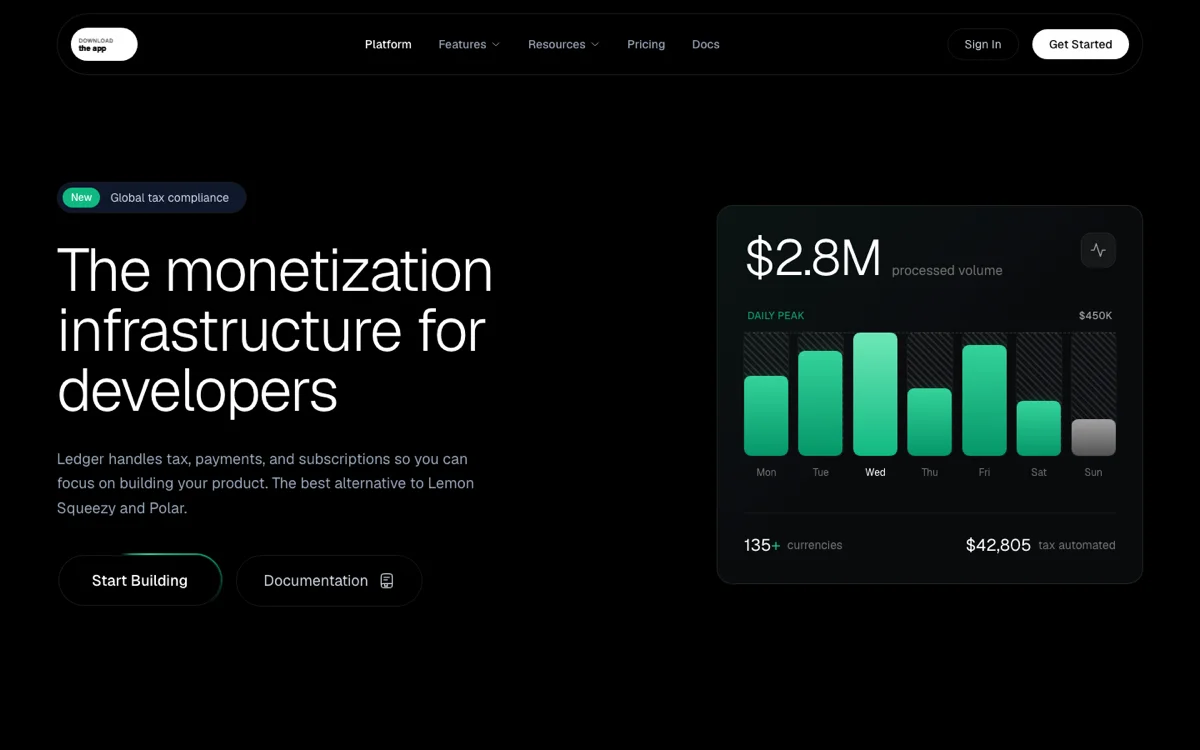Open the Platform nav item
The image size is (1200, 750).
(388, 44)
